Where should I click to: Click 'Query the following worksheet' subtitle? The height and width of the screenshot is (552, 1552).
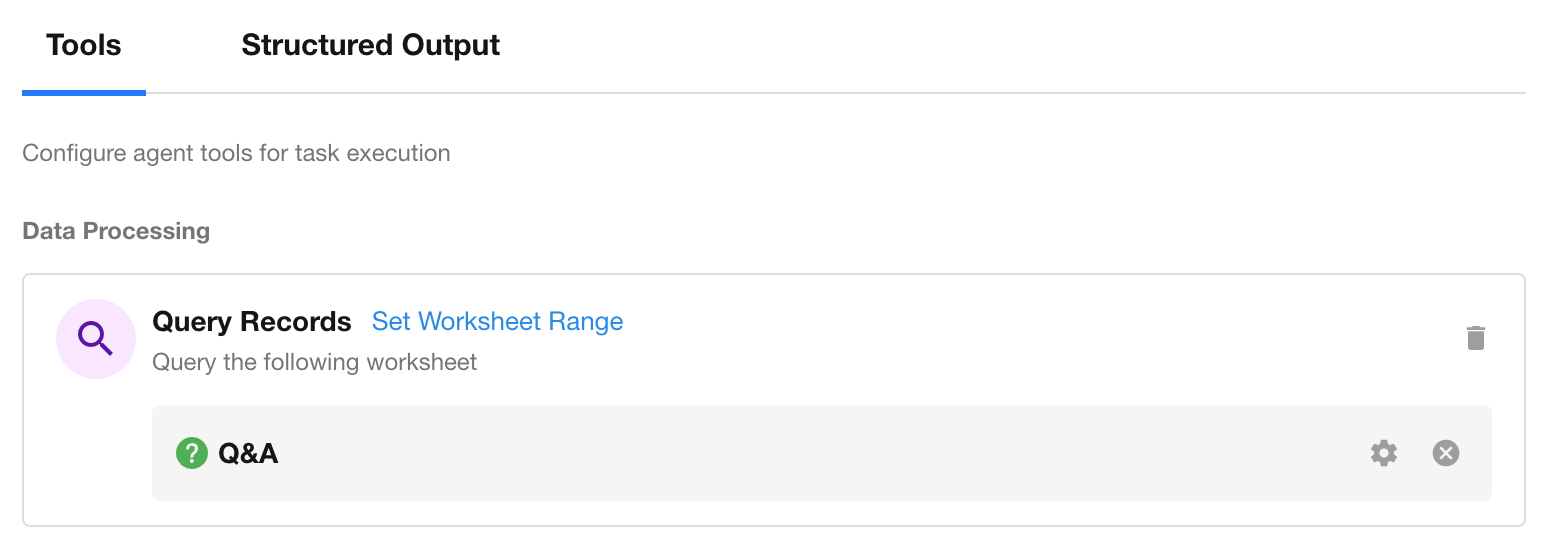[x=314, y=362]
